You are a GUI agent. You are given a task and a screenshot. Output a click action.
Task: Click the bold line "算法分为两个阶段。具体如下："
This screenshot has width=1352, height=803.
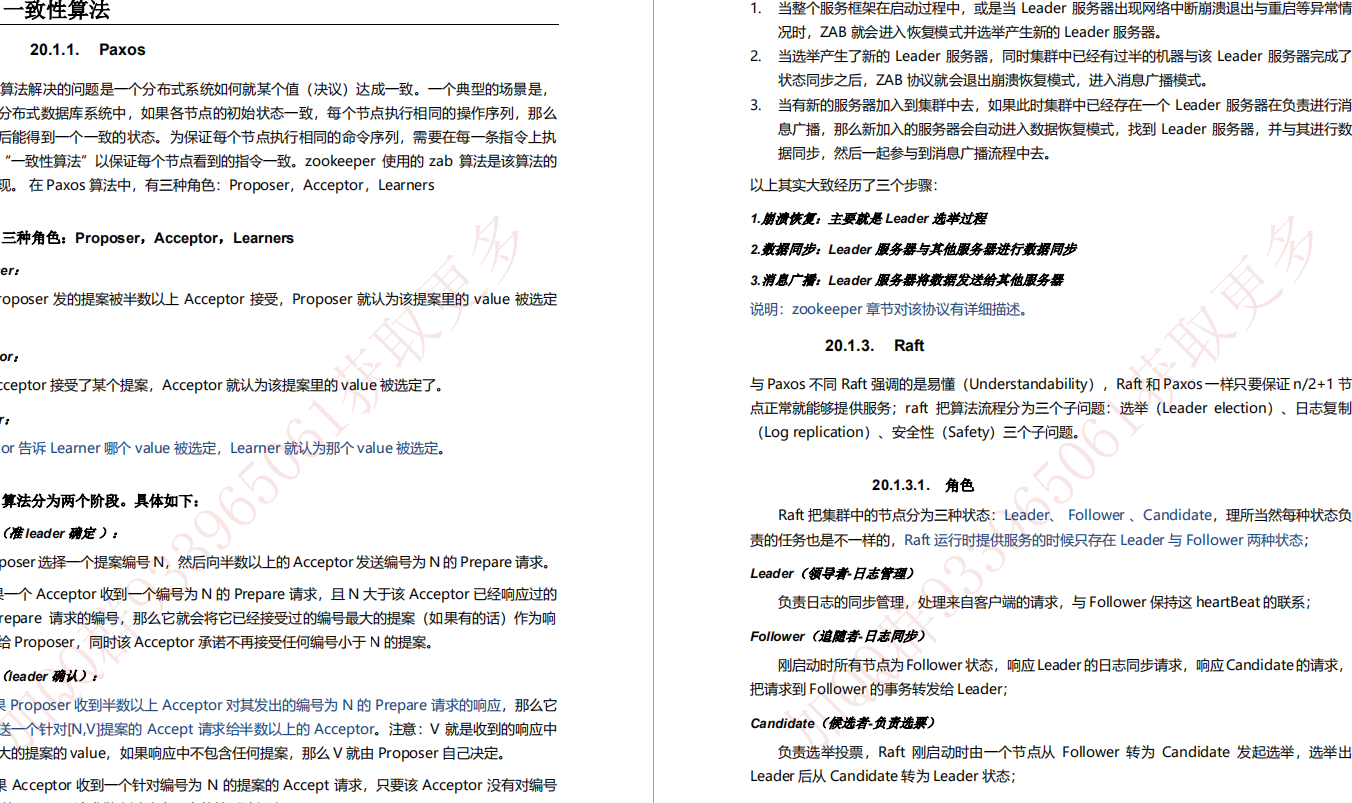click(x=101, y=501)
